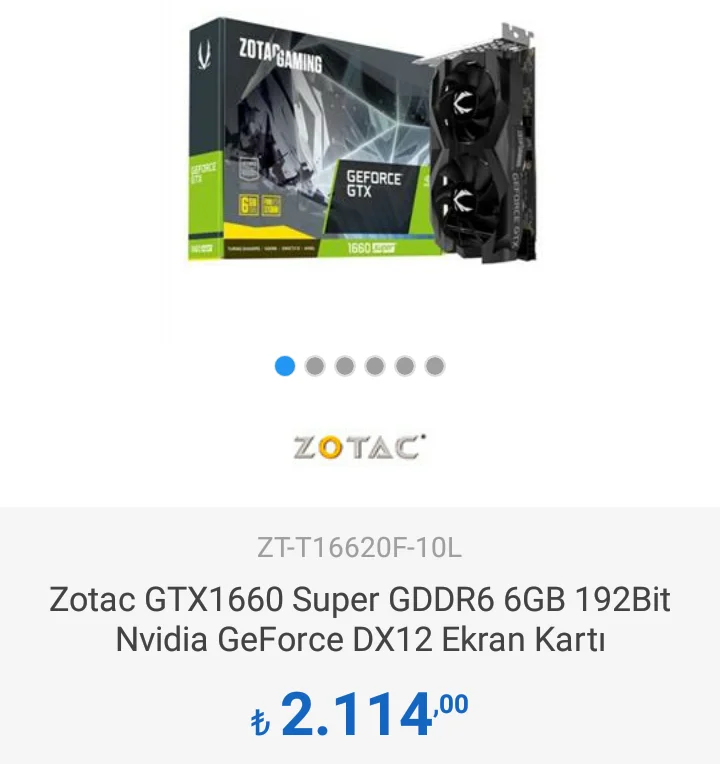Click the 1660 Super label on box
The image size is (720, 764).
(x=371, y=248)
